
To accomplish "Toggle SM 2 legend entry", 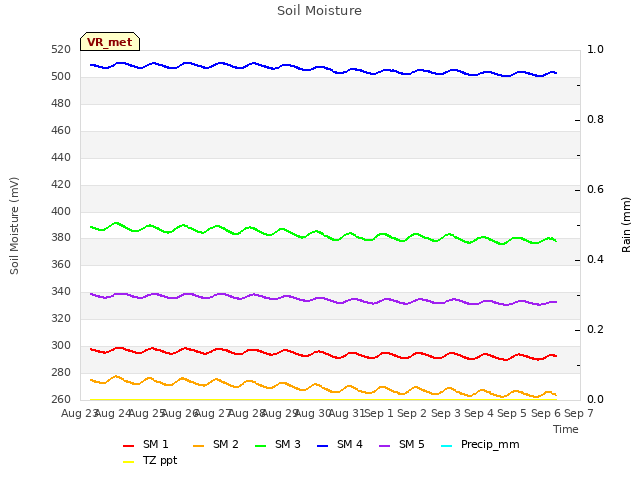I will [x=216, y=444].
